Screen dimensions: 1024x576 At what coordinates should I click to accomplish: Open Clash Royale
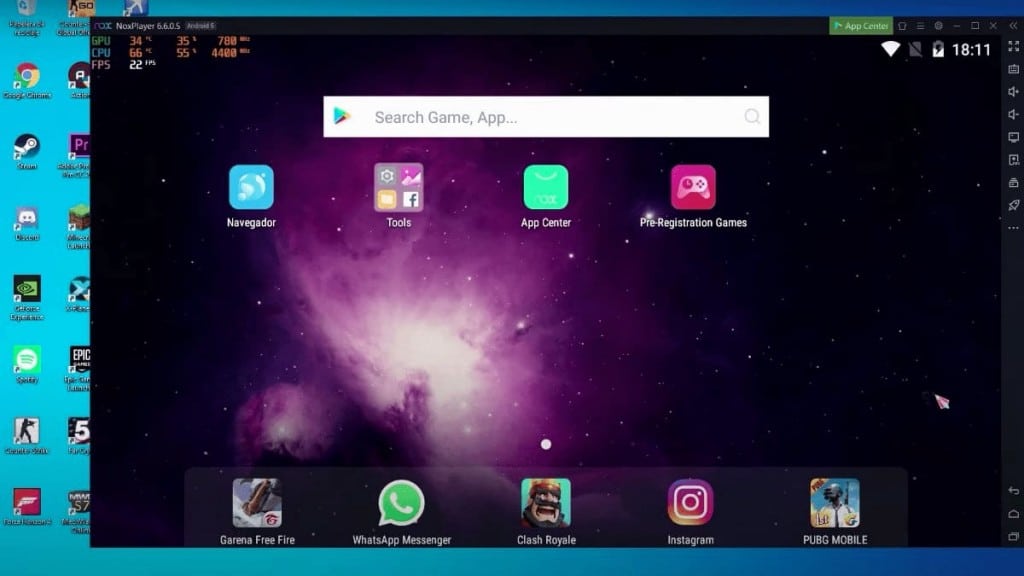[x=545, y=505]
